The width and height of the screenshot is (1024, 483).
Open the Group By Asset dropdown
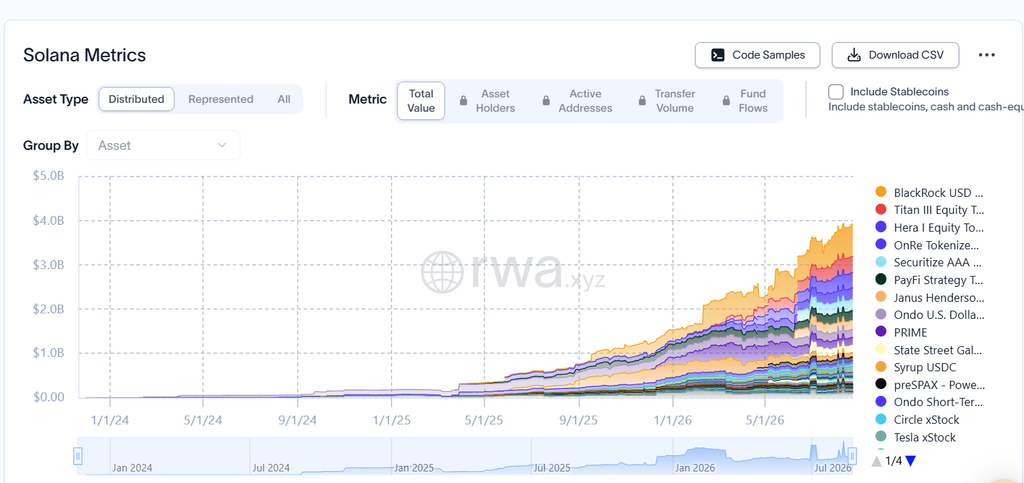tap(163, 146)
